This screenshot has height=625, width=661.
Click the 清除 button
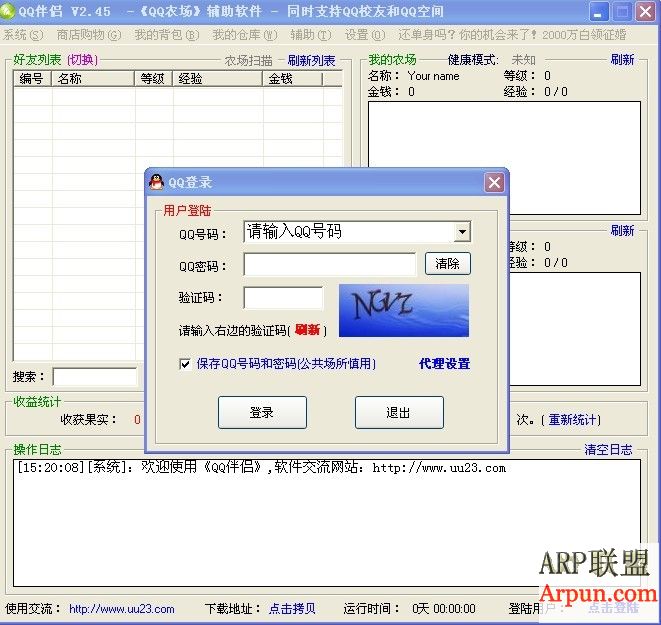448,264
